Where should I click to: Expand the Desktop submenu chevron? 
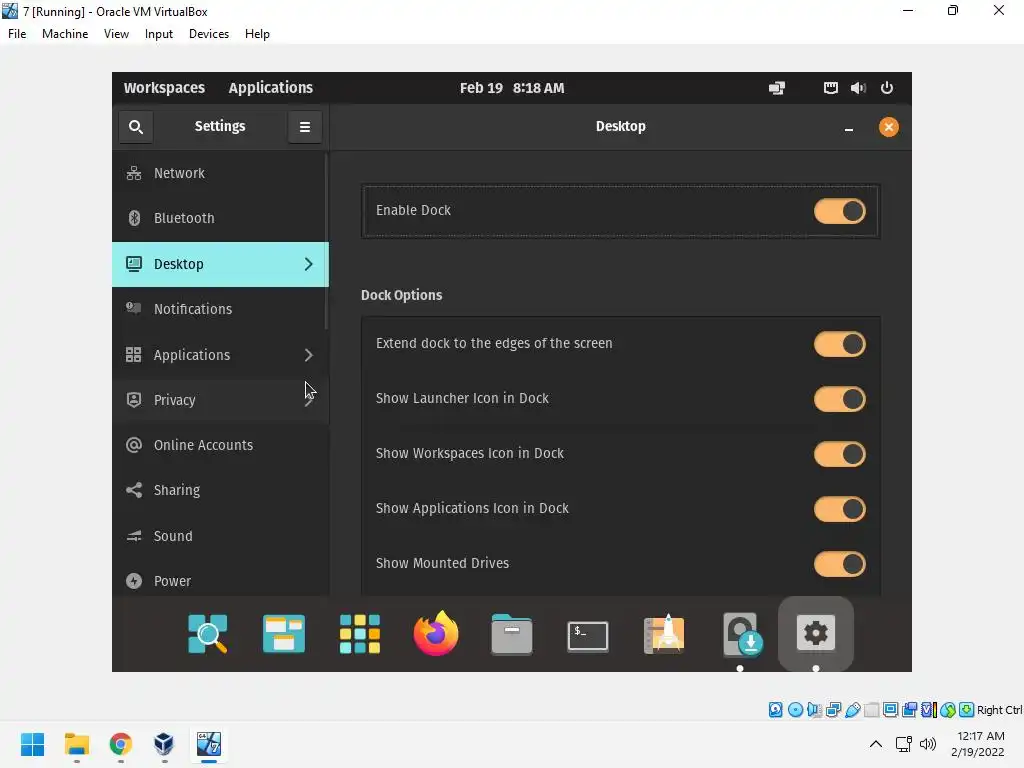click(308, 264)
